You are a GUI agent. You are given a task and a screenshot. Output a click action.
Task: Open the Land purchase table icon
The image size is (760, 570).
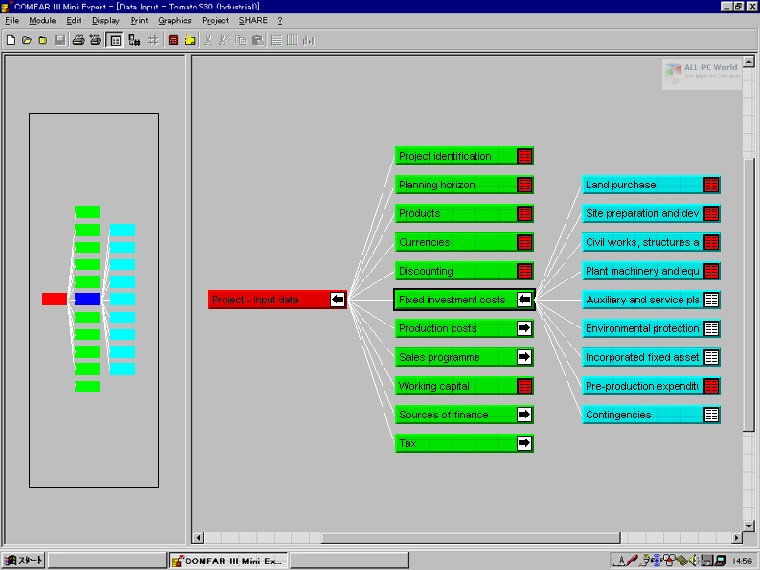pos(711,185)
